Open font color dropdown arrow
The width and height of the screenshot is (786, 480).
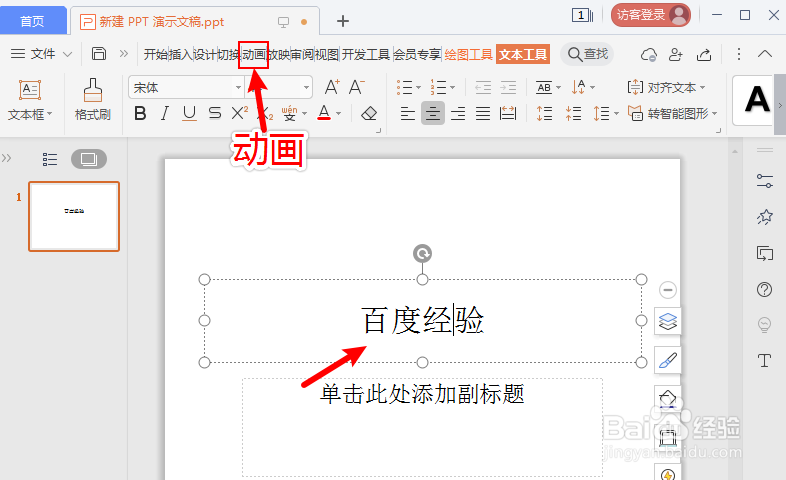coord(339,114)
